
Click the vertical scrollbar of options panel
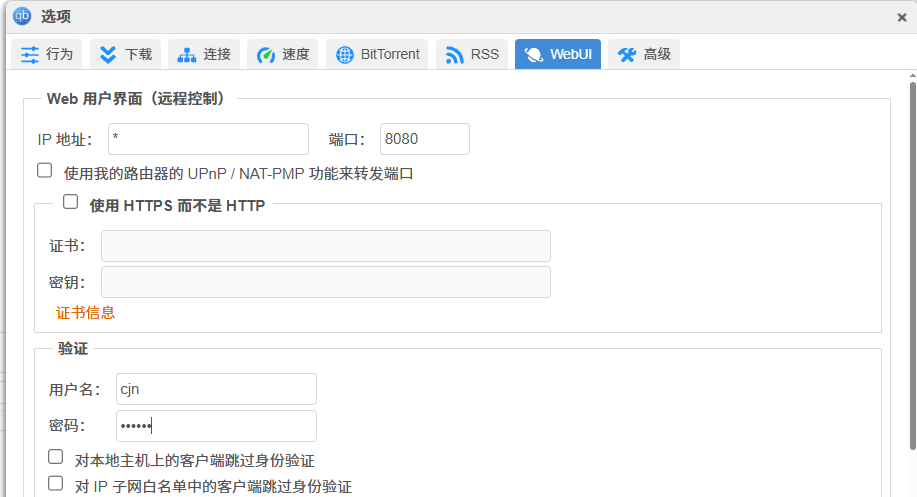tap(913, 266)
